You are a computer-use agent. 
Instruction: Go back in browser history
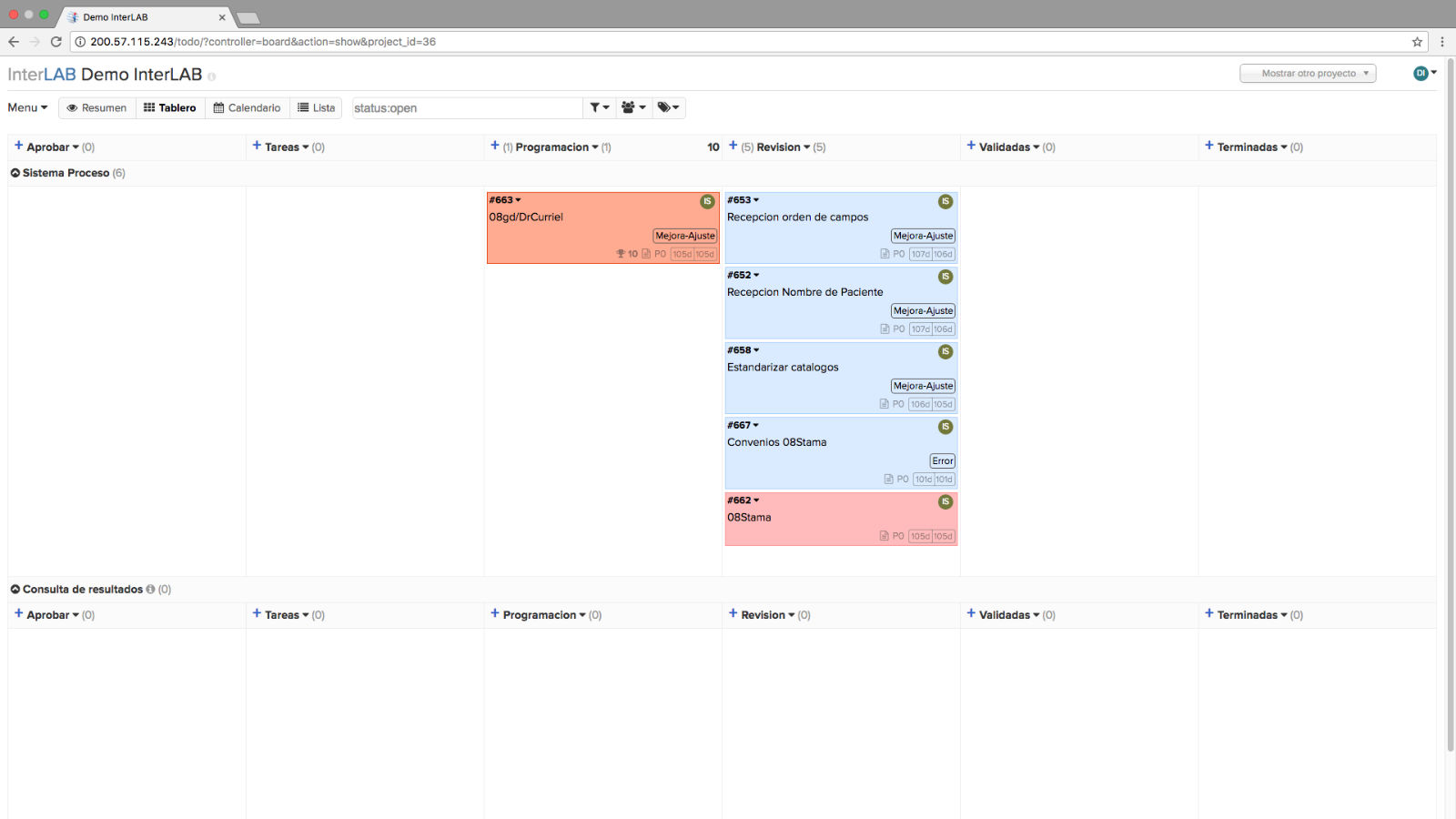[x=14, y=42]
